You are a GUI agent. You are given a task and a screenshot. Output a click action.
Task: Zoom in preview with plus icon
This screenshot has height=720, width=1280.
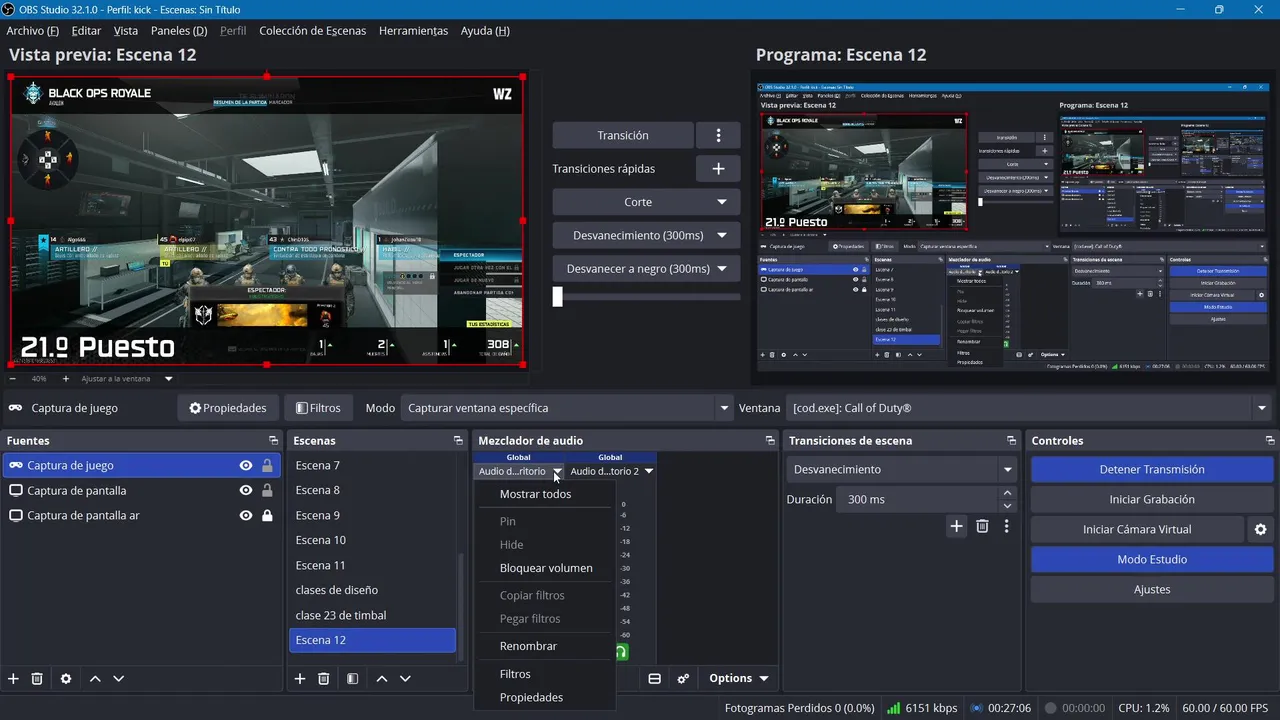coord(66,379)
